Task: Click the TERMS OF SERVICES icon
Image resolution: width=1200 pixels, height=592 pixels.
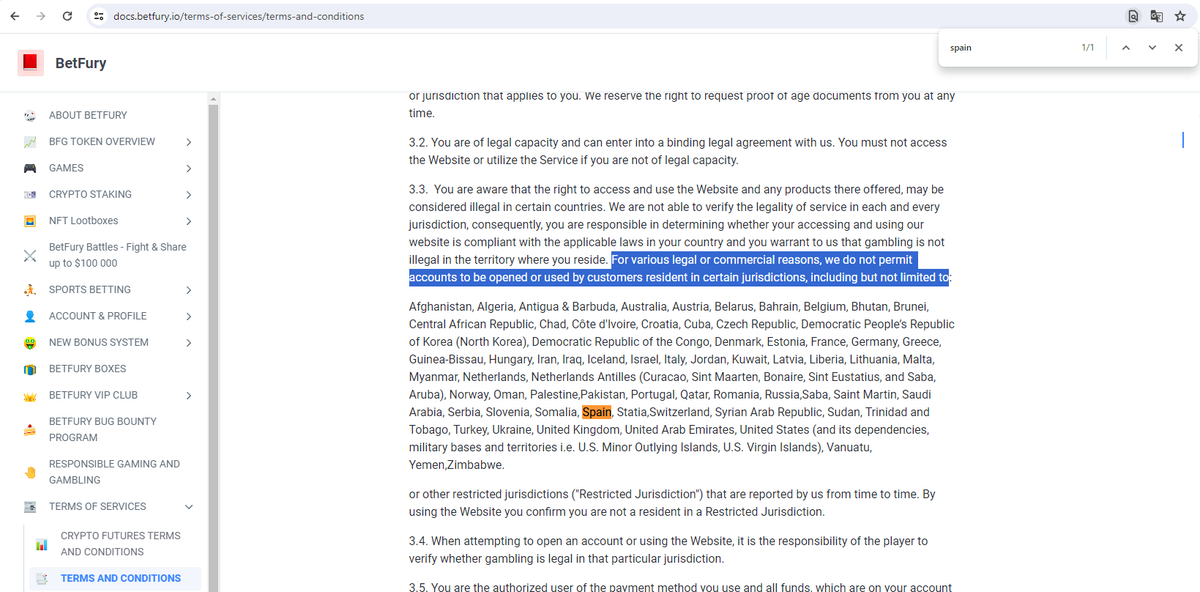Action: pos(30,507)
